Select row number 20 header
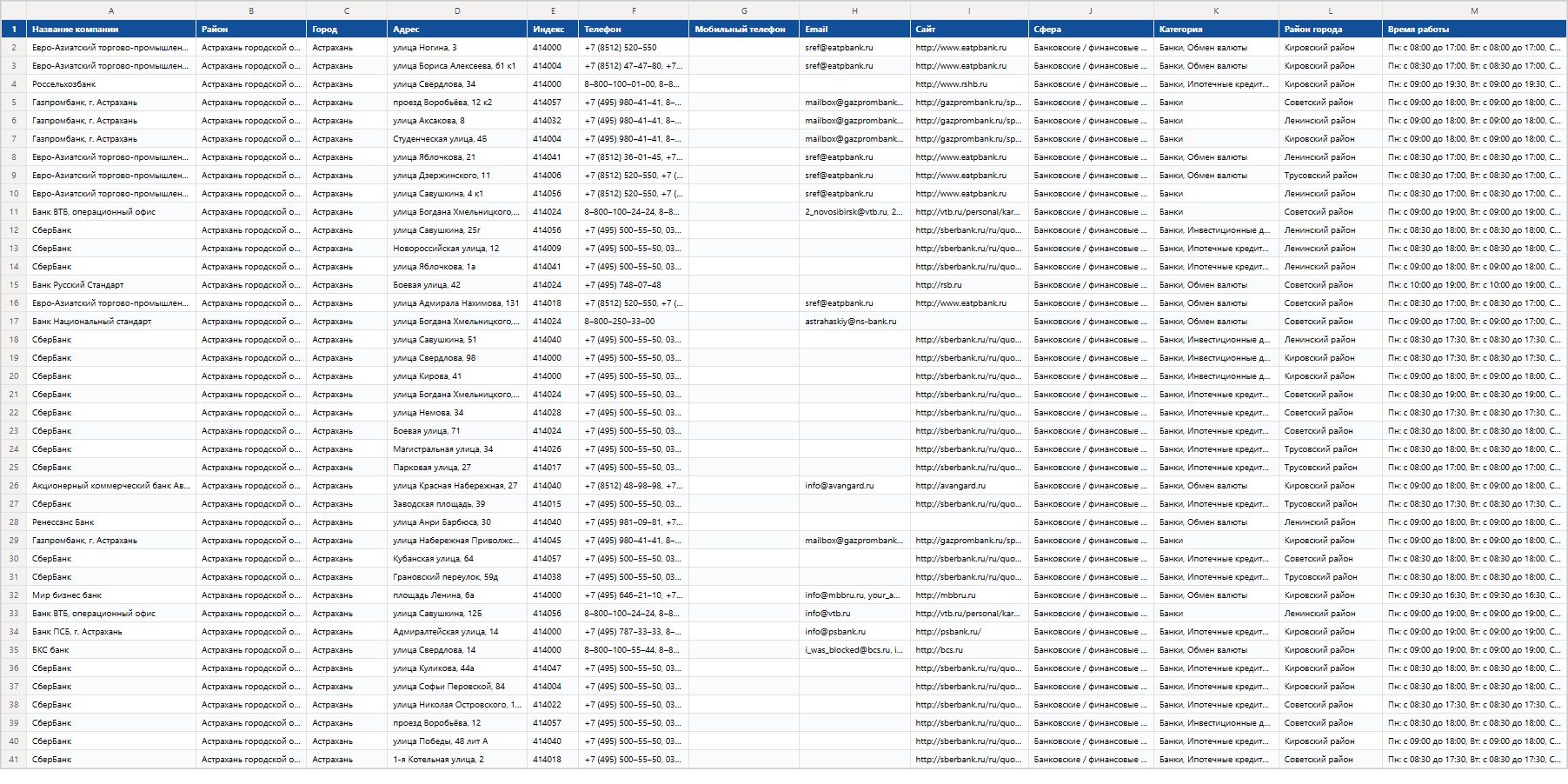Screen dimensions: 1568x784 coord(14,376)
